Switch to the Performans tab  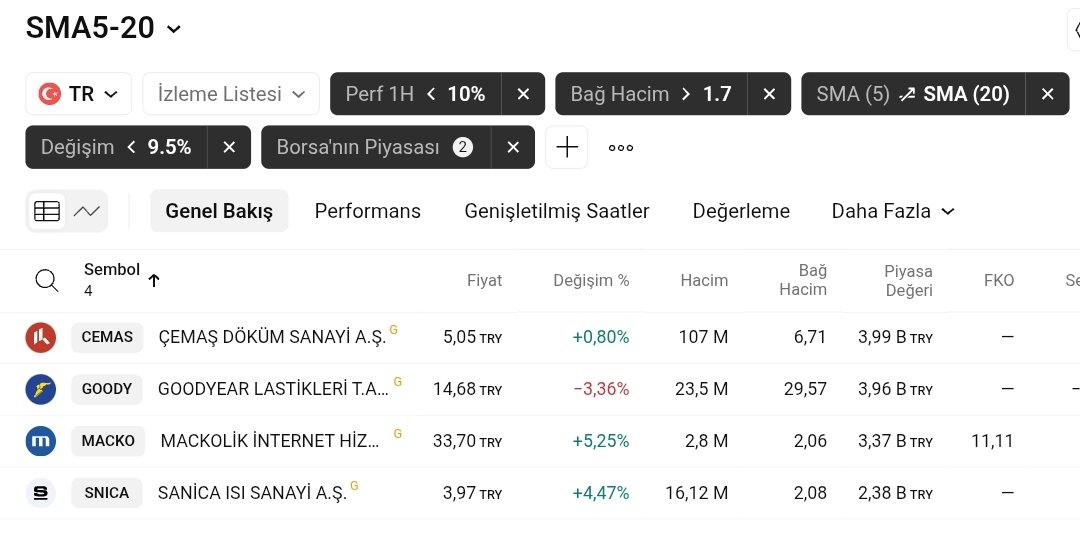point(367,211)
